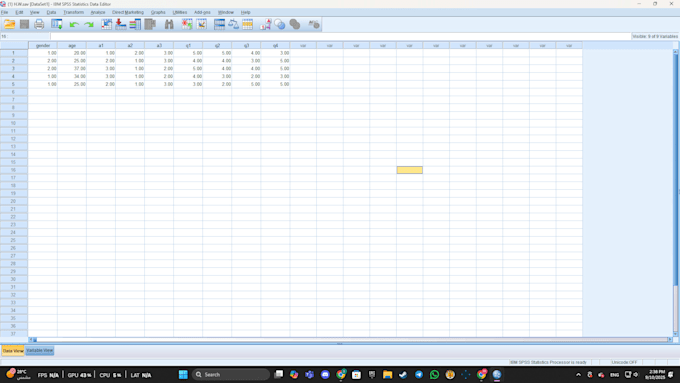This screenshot has height=383, width=680.
Task: Click the age cell 37.00 in row 3
Action: (x=72, y=69)
